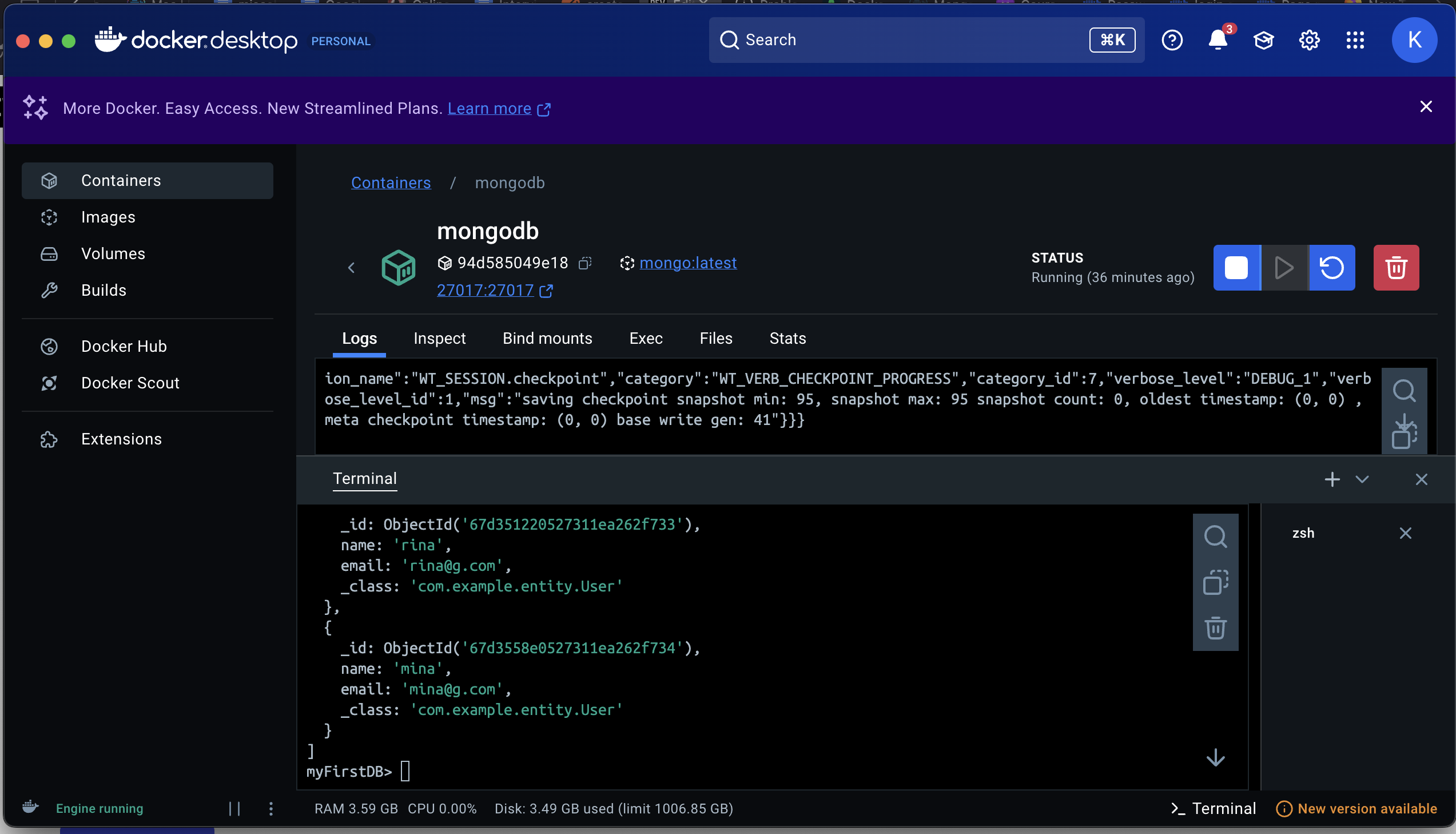This screenshot has height=834, width=1456.
Task: Click the Disk 3.49 GB used entry
Action: [x=614, y=808]
